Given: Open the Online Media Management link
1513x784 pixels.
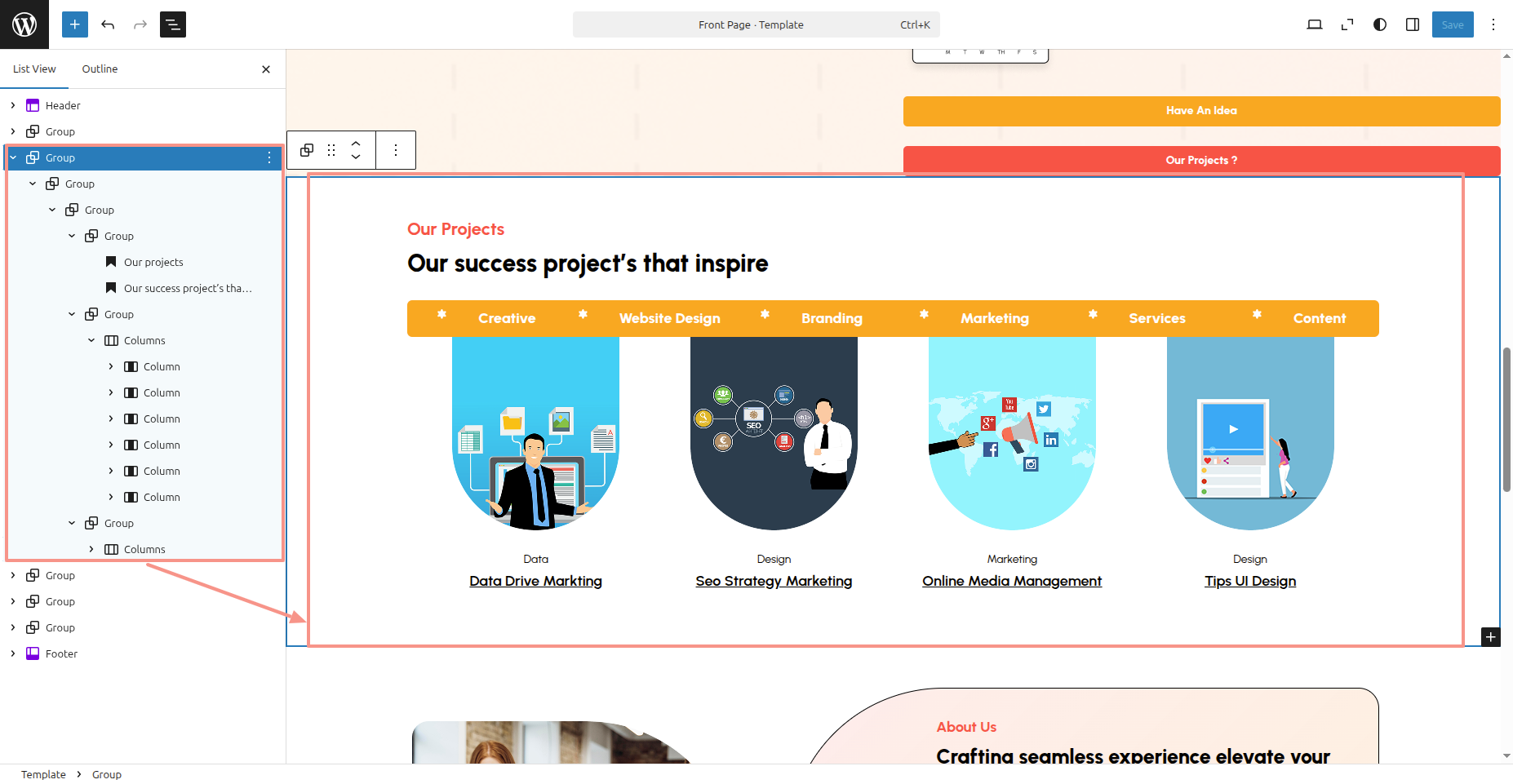Looking at the screenshot, I should 1012,581.
